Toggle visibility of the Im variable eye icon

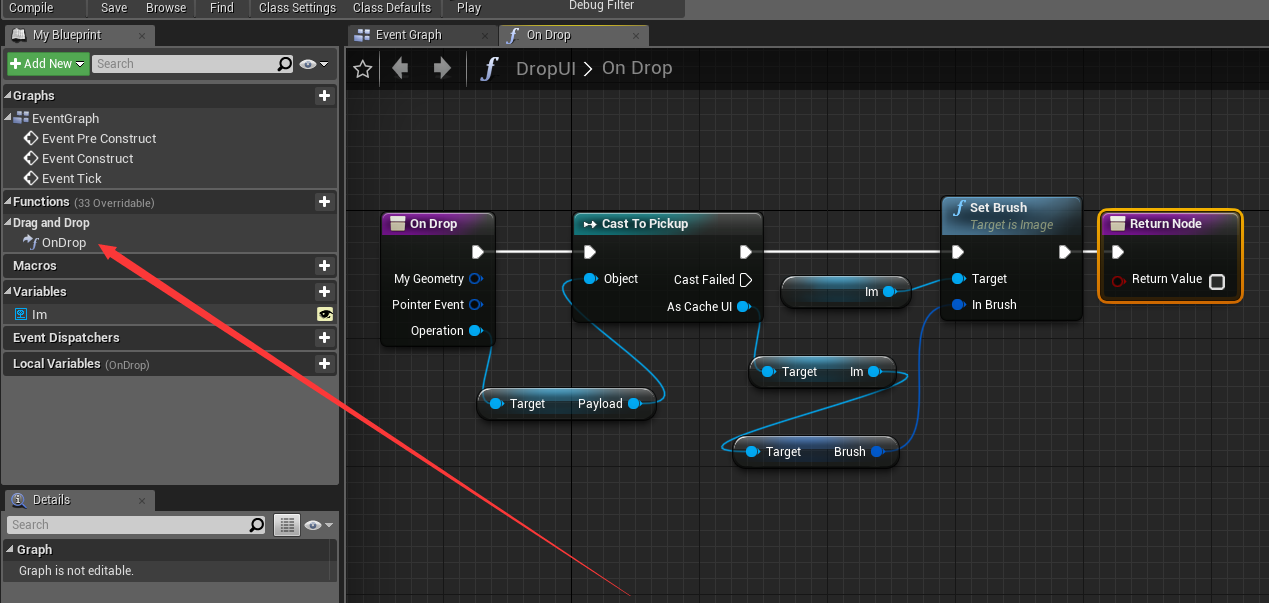pyautogui.click(x=325, y=314)
